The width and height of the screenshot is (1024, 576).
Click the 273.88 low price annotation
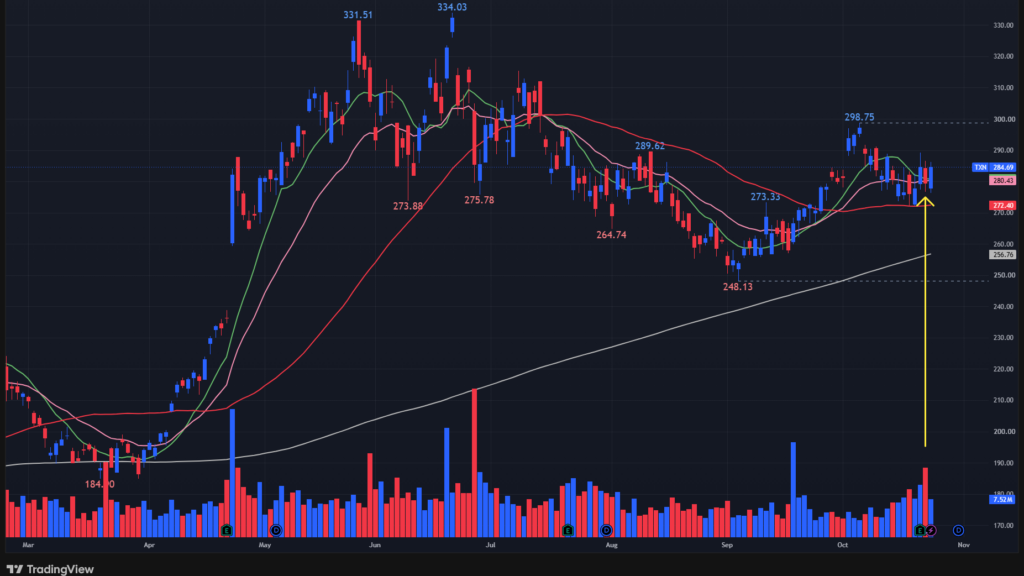[408, 206]
